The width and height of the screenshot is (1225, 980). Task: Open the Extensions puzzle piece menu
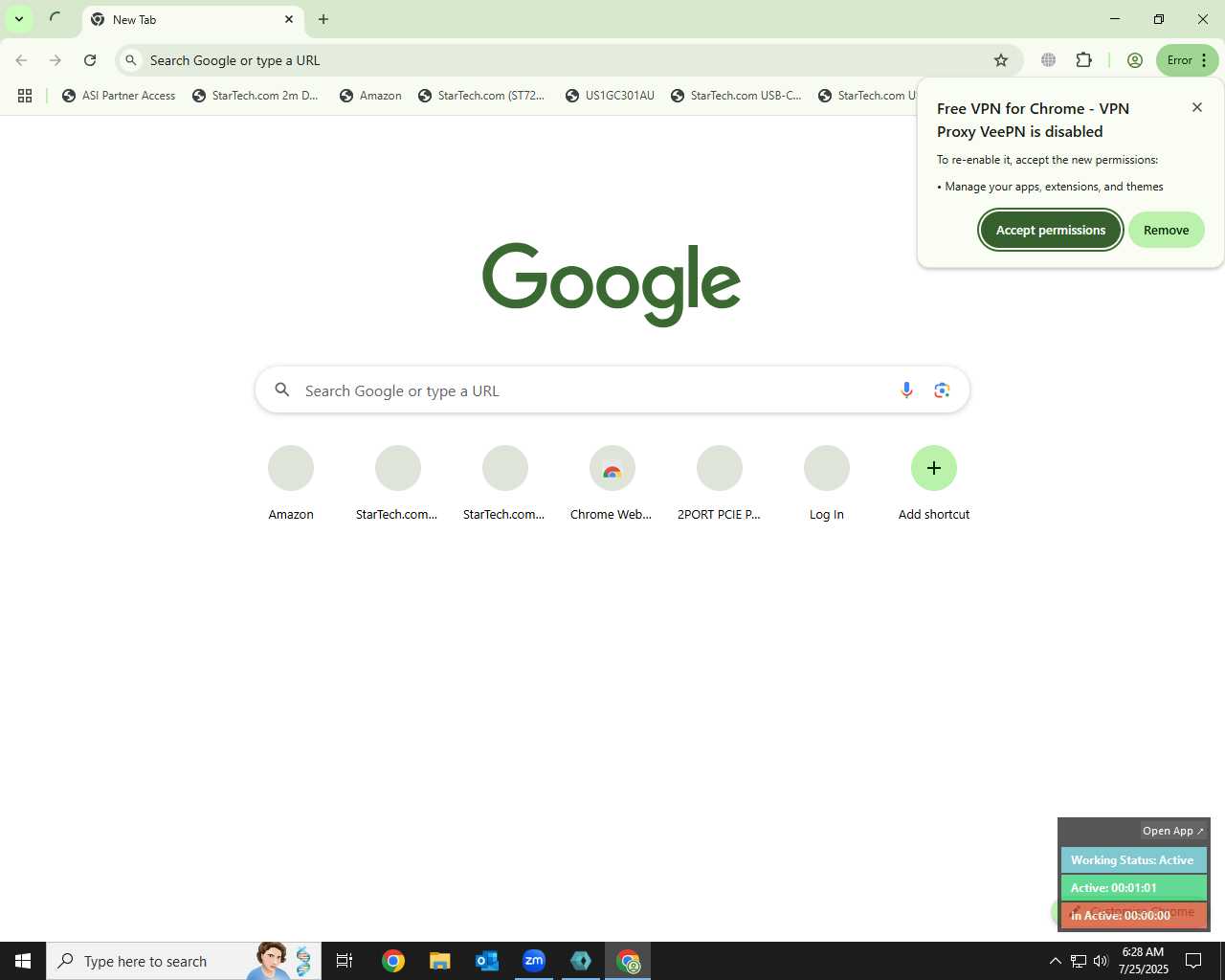[1083, 60]
